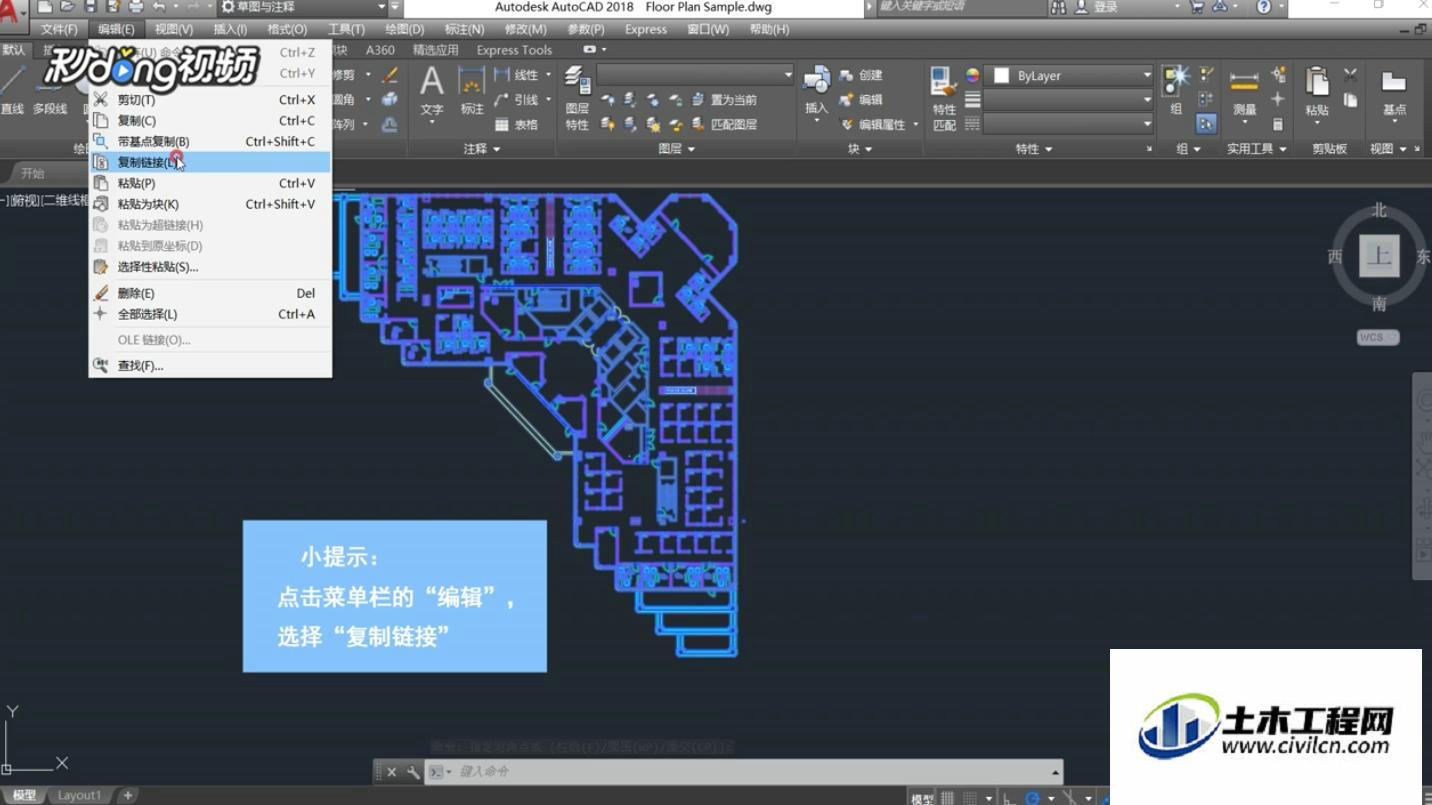This screenshot has height=805, width=1432.
Task: Open the layer name dropdown
Action: point(695,75)
